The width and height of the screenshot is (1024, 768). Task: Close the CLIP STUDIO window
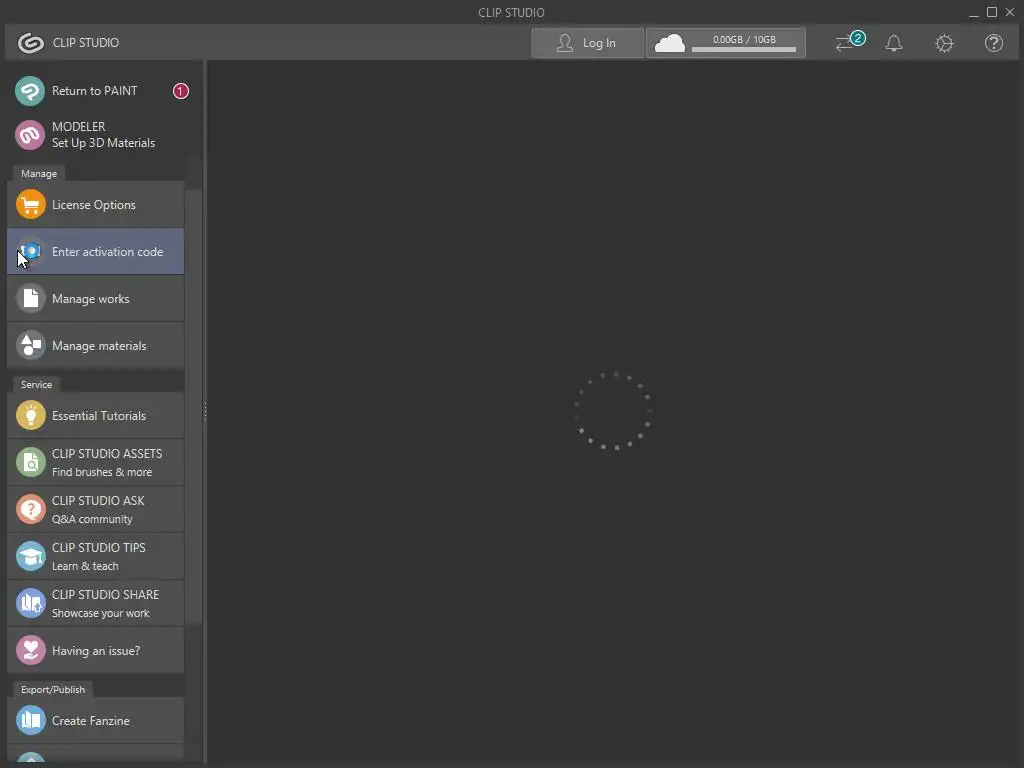click(x=1010, y=12)
